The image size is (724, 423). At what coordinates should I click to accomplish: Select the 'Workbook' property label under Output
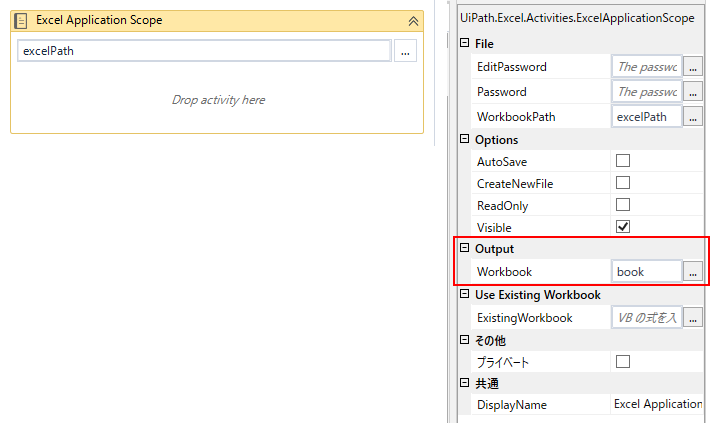click(x=504, y=272)
